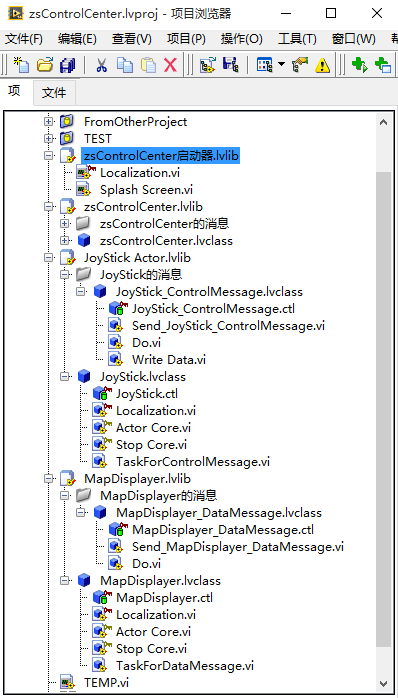
Task: Collapse the MapDisplayer.lvclass node
Action: [65, 580]
